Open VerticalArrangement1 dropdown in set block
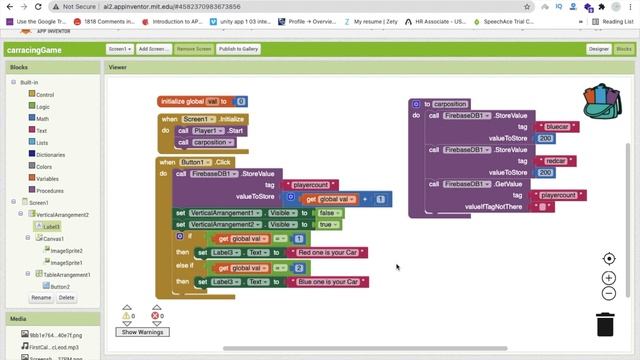Viewport: 640px width, 360px height. coord(225,213)
